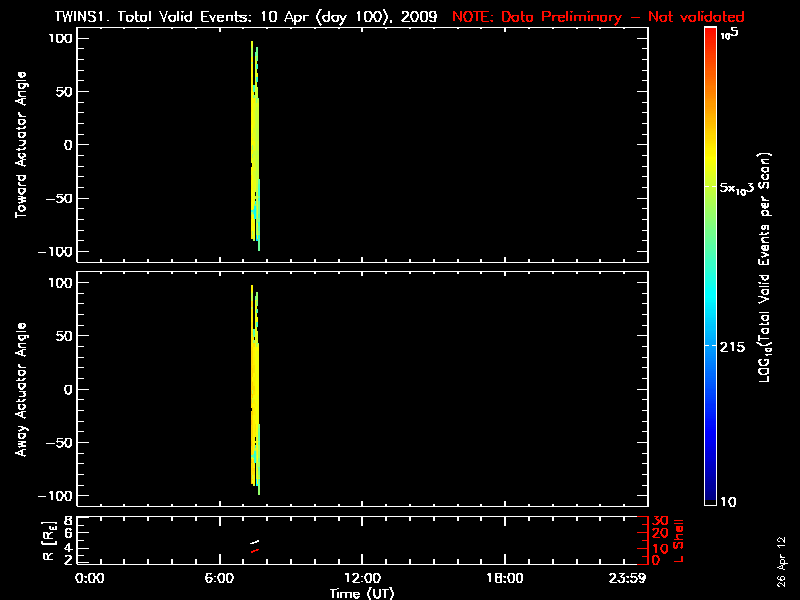This screenshot has width=800, height=600.
Task: Click the orbit trace in the bottom strip panel
Action: (255, 546)
